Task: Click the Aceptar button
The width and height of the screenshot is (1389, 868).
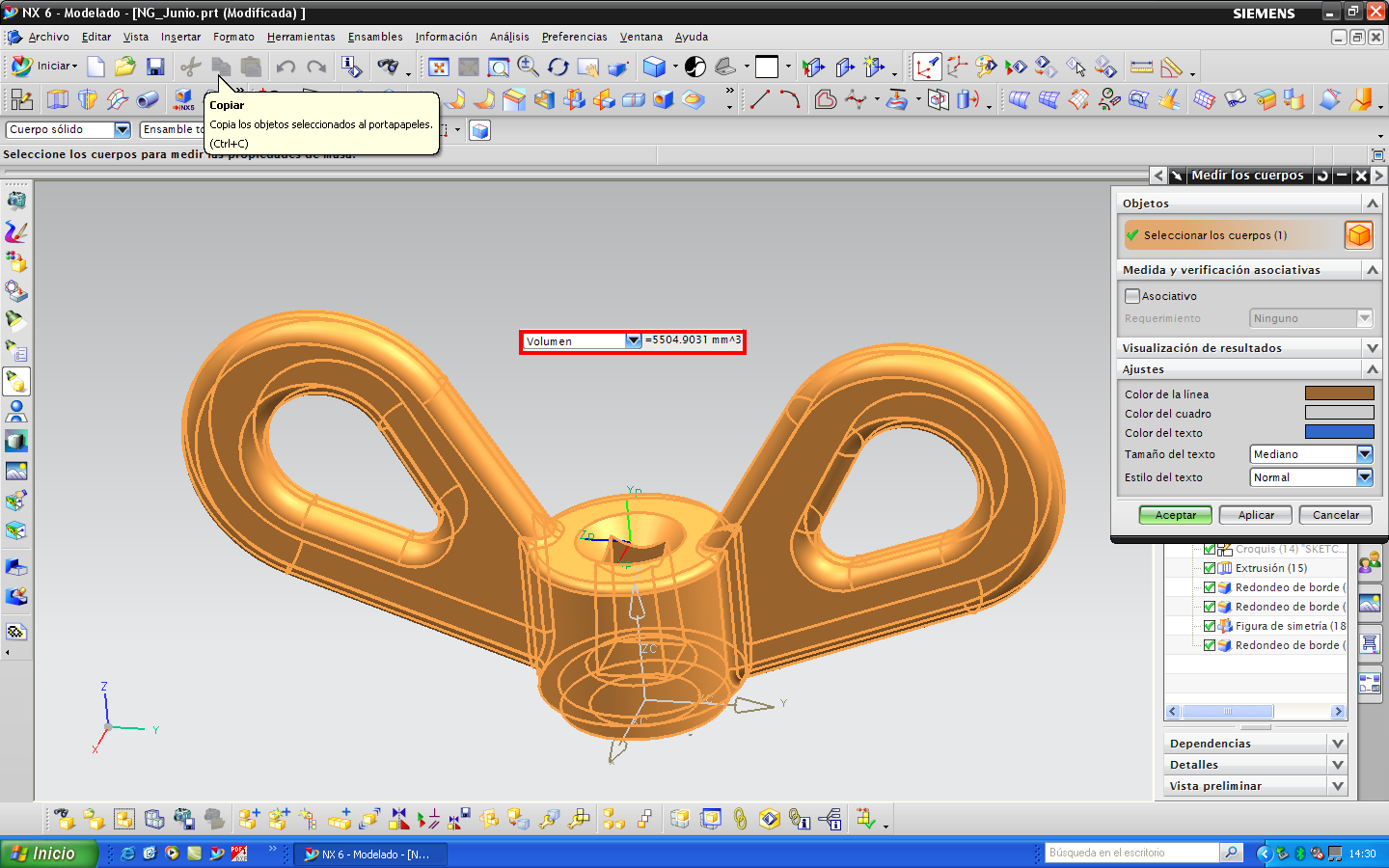Action: tap(1176, 515)
